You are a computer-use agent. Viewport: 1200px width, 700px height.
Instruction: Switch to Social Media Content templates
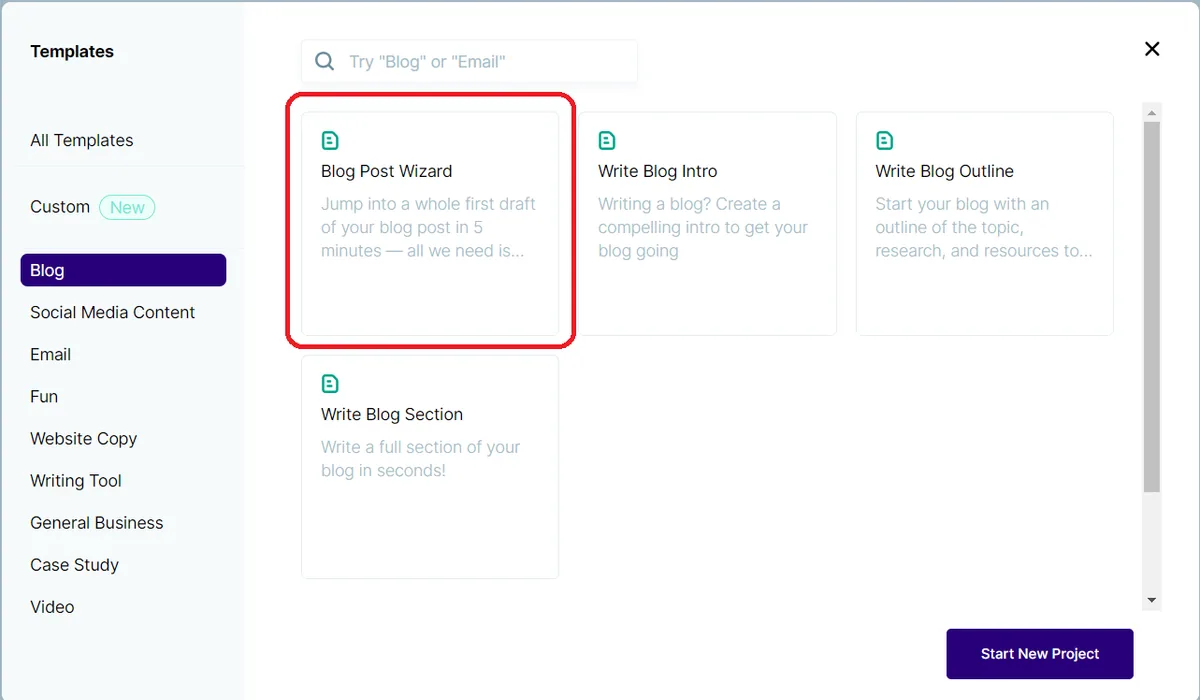pos(113,312)
